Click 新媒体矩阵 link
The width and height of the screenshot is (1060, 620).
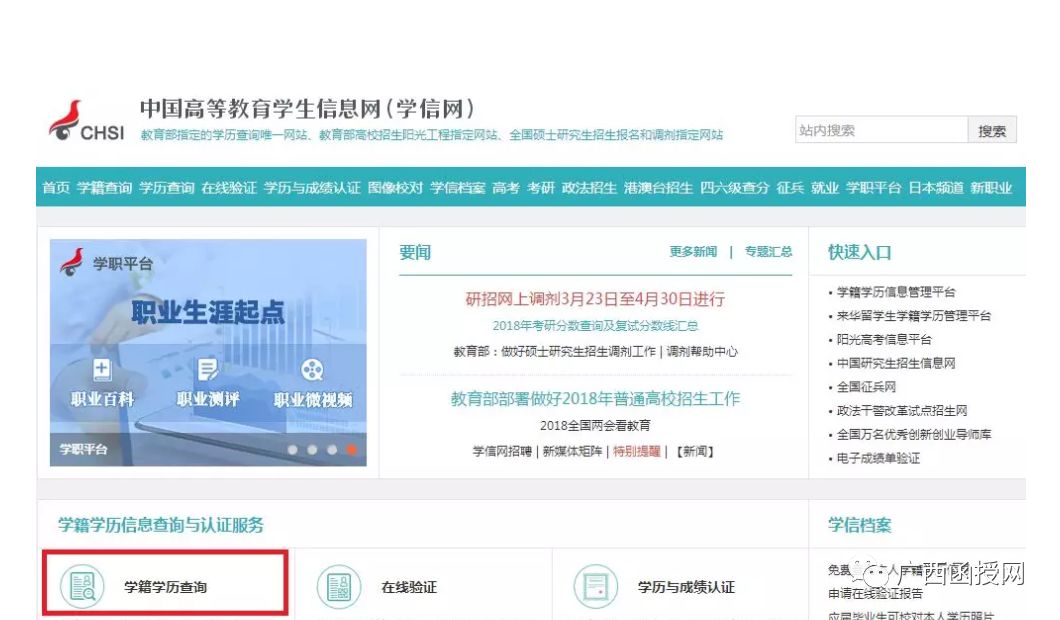tap(572, 451)
